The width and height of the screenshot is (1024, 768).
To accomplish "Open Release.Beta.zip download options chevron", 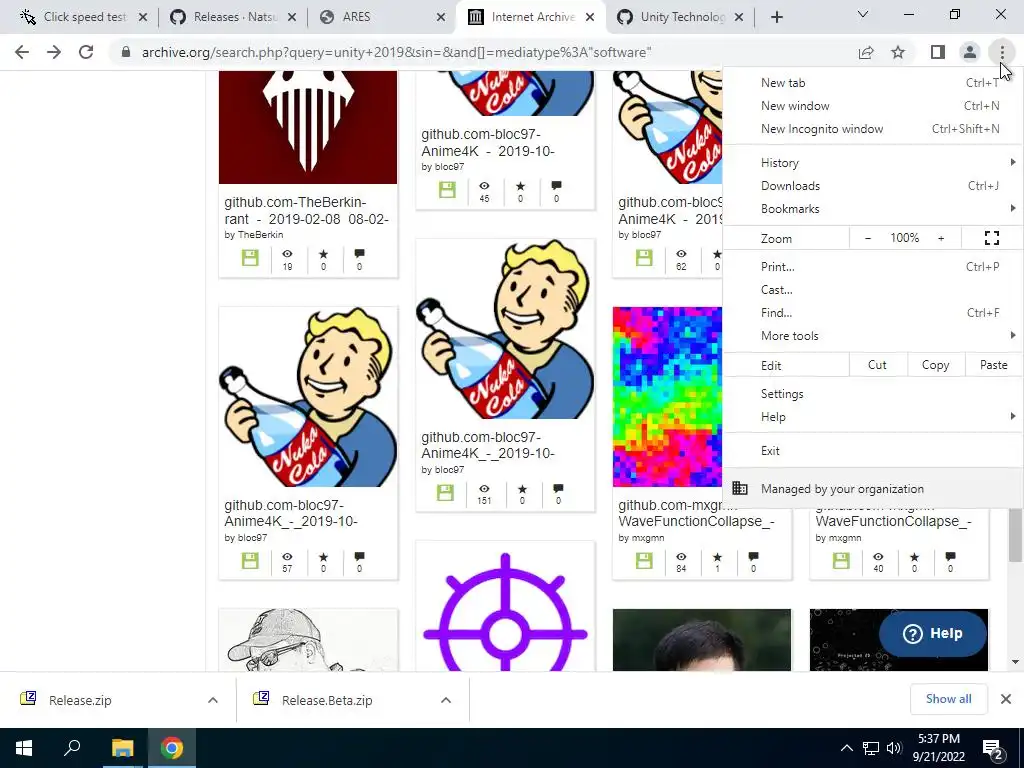I will pyautogui.click(x=446, y=700).
